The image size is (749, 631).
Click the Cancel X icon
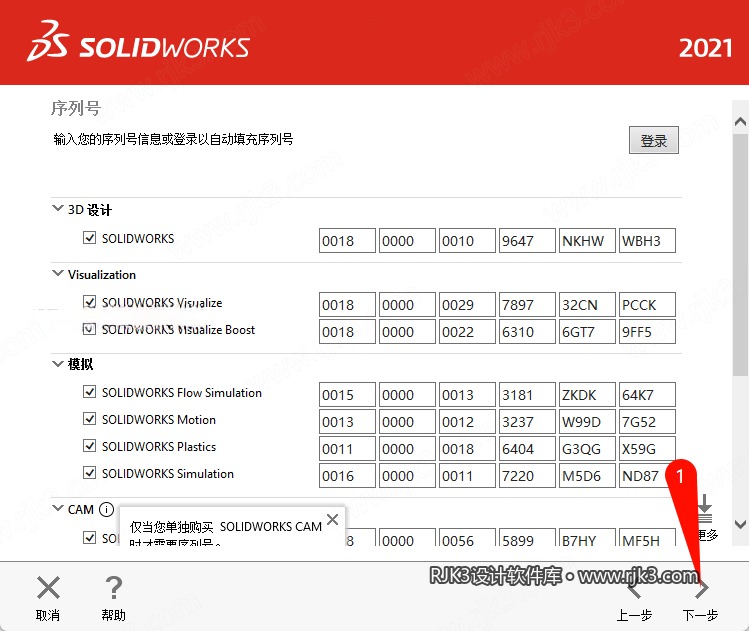click(48, 588)
